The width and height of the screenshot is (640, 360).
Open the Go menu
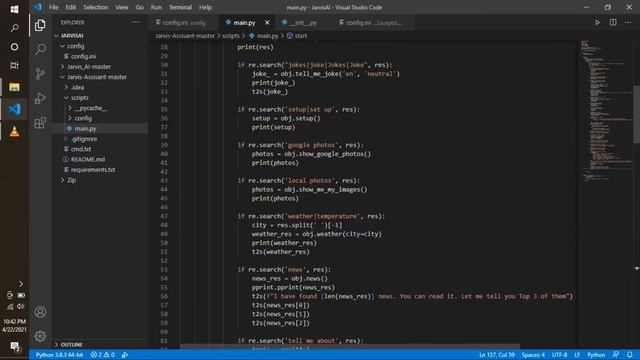pos(140,7)
